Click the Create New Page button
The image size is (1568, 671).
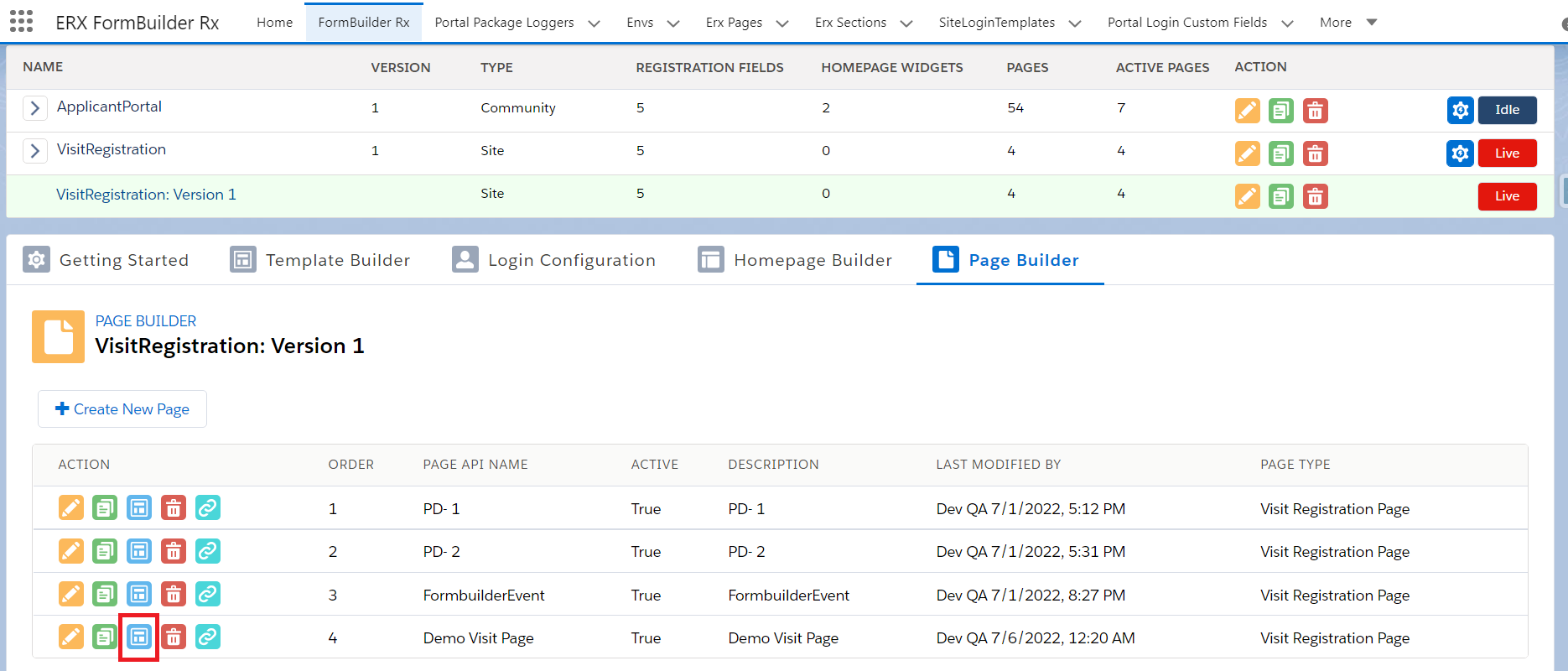pos(122,409)
